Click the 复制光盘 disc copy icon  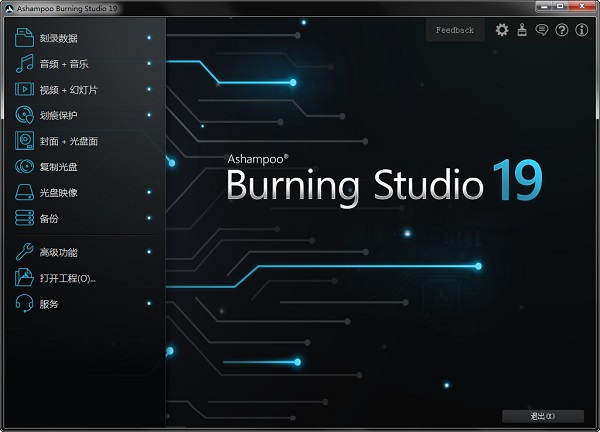tap(24, 166)
